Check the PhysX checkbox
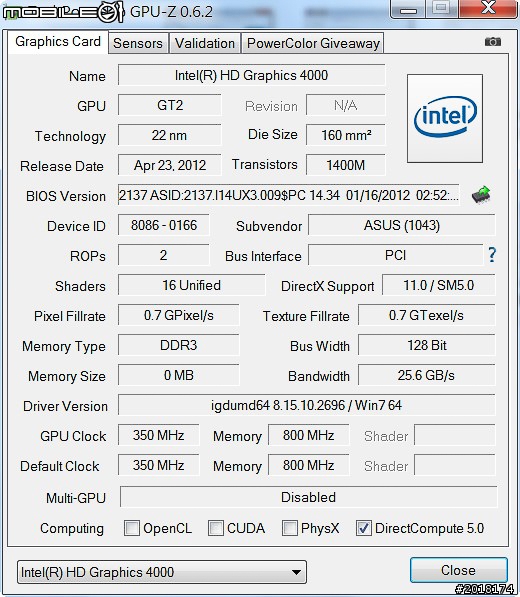The height and width of the screenshot is (597, 520). [289, 528]
